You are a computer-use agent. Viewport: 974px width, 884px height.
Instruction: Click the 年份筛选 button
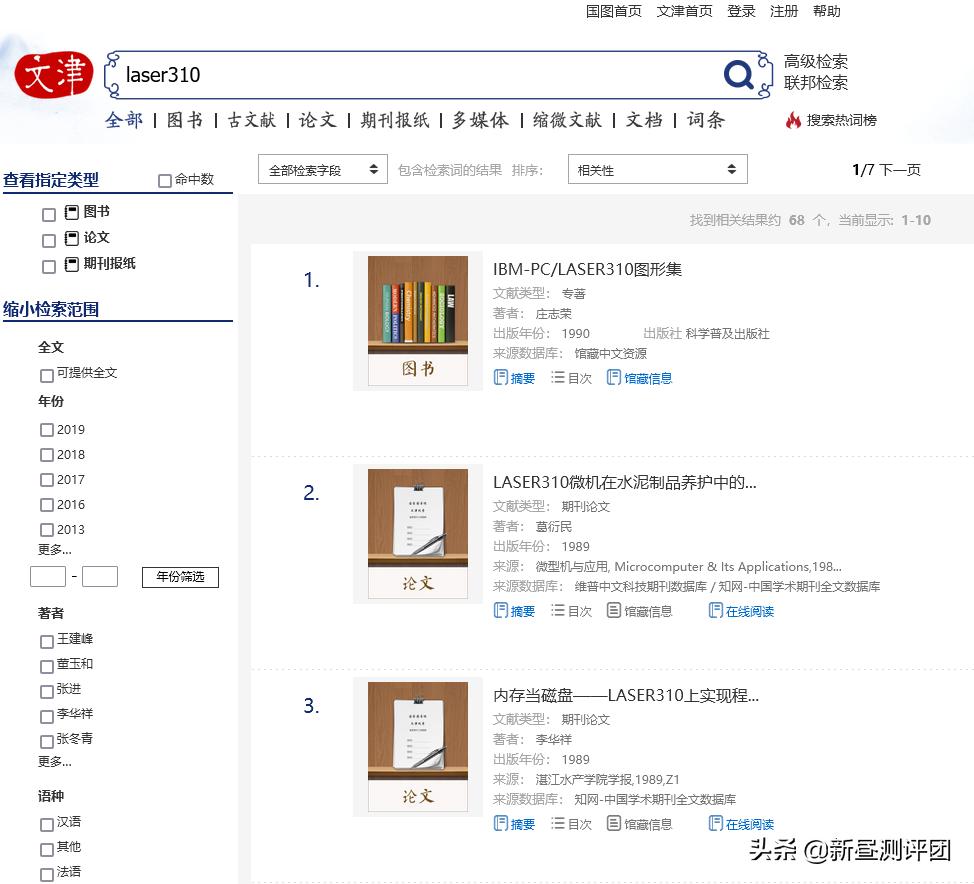[x=179, y=577]
